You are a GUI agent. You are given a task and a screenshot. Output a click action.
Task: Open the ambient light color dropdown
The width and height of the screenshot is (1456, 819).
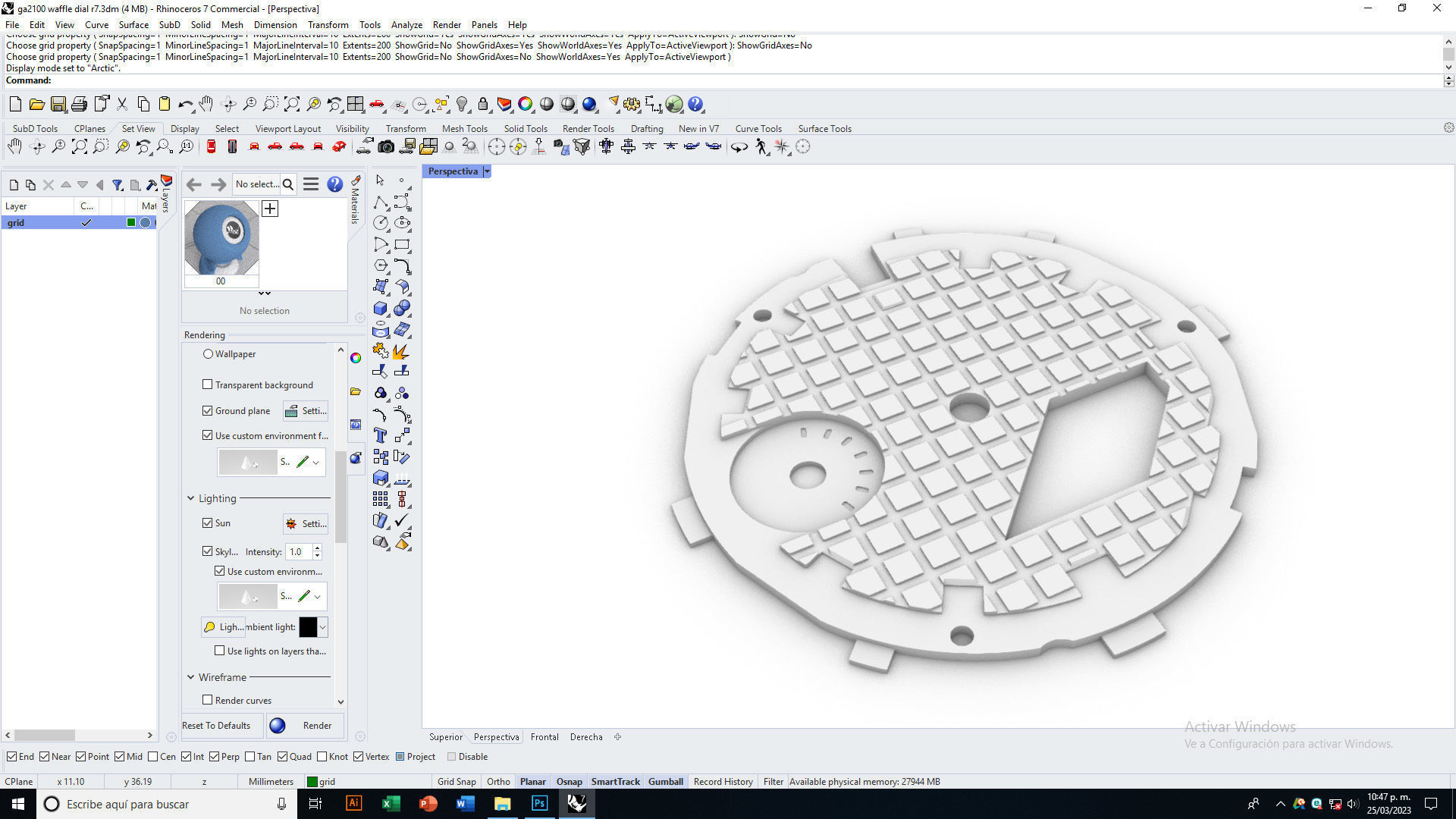(x=322, y=626)
